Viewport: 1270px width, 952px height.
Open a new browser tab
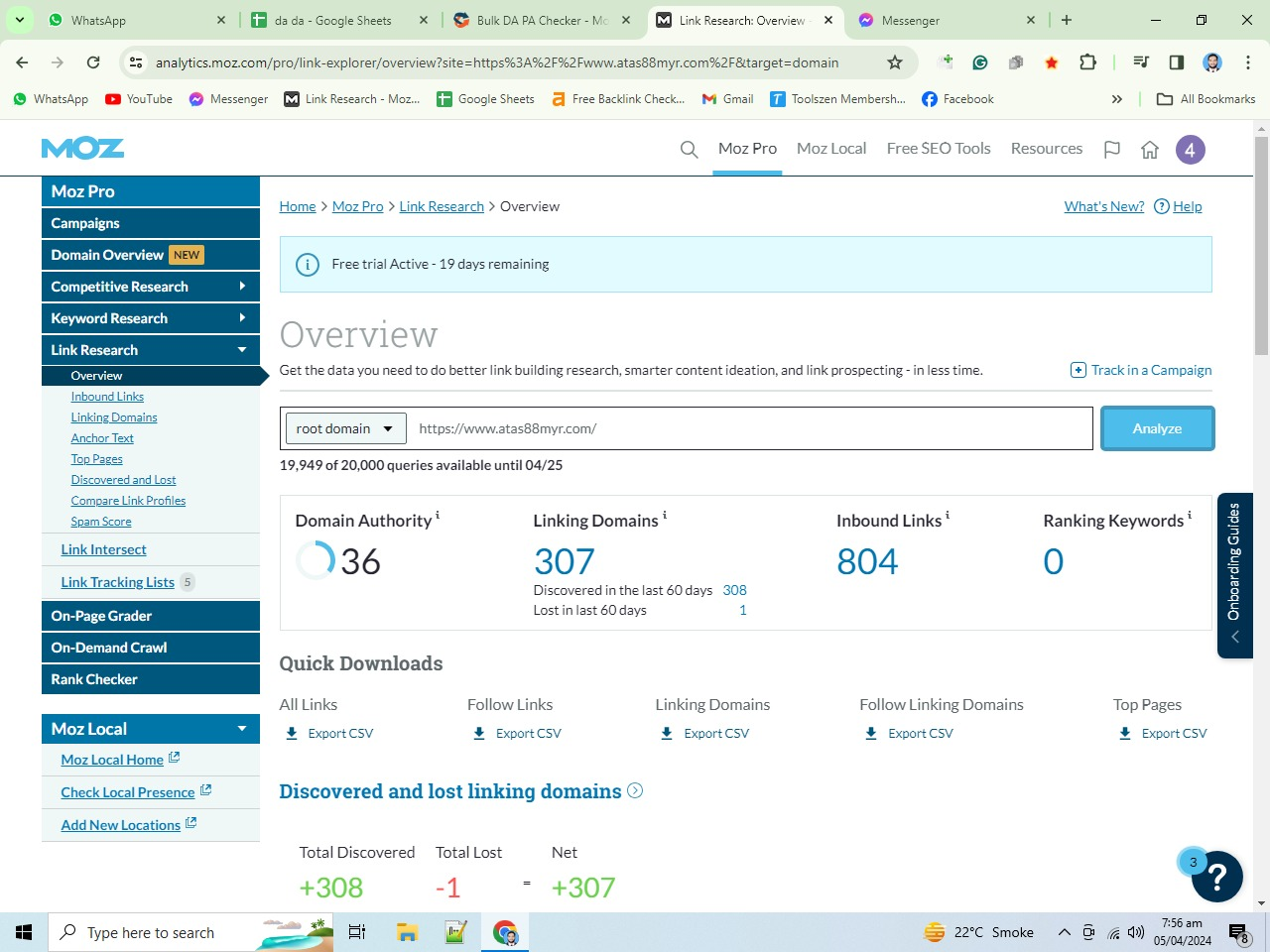tap(1067, 20)
